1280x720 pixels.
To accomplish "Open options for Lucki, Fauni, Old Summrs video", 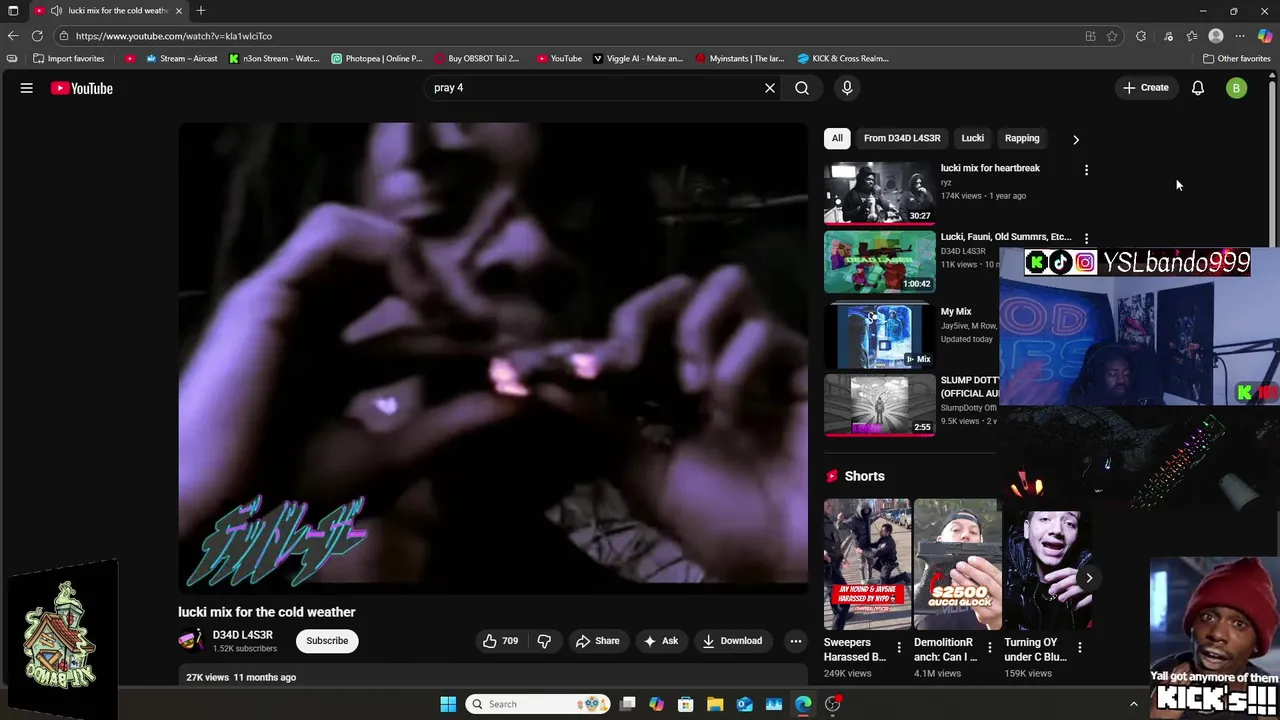I will pyautogui.click(x=1086, y=238).
